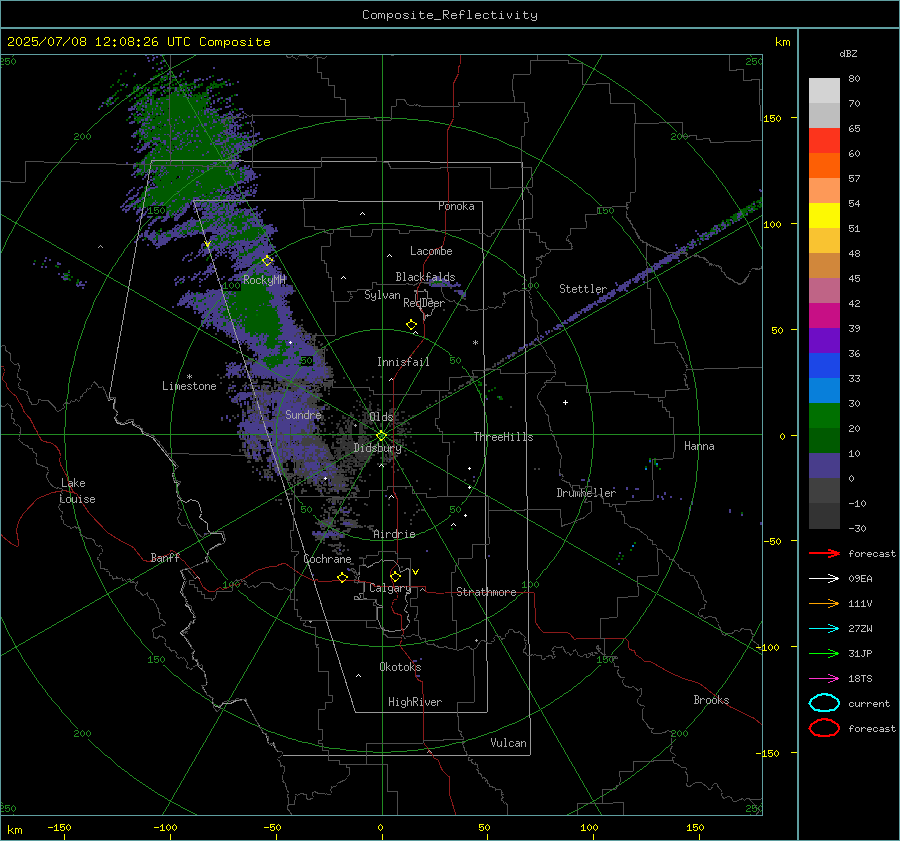
Task: Click the Strathmore label
Action: [x=486, y=592]
